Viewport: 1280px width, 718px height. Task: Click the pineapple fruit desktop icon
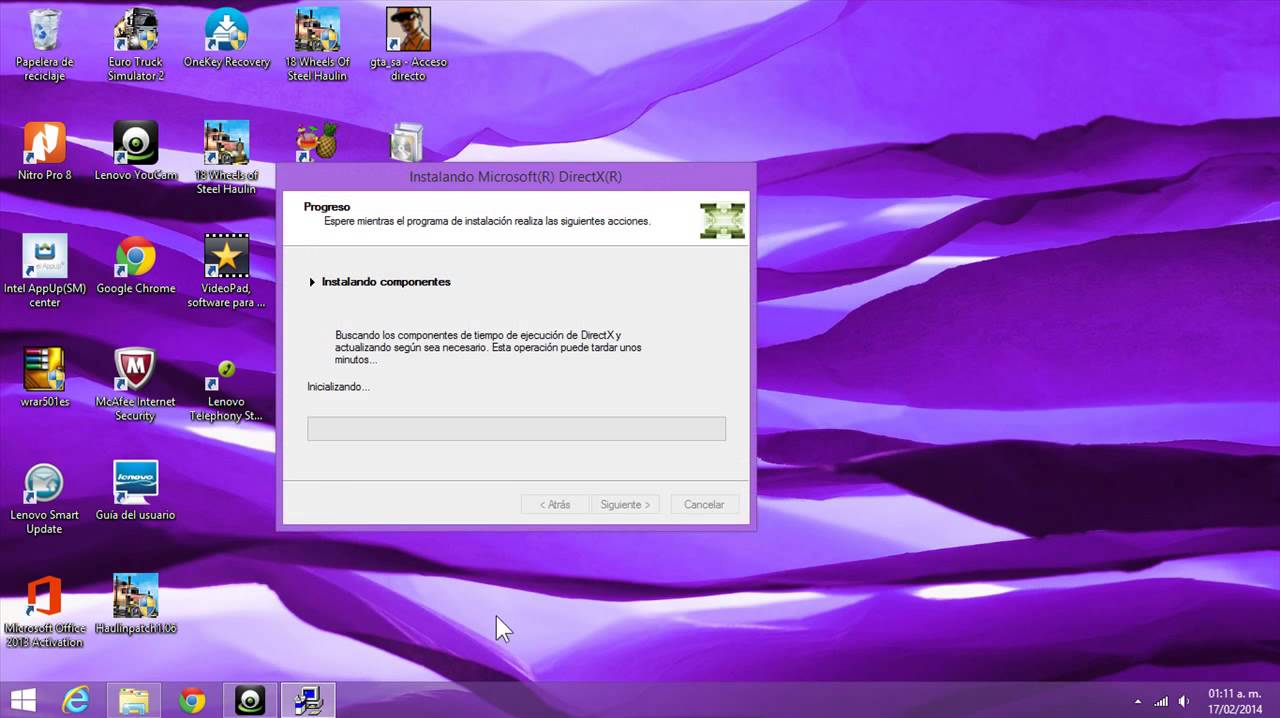[317, 143]
